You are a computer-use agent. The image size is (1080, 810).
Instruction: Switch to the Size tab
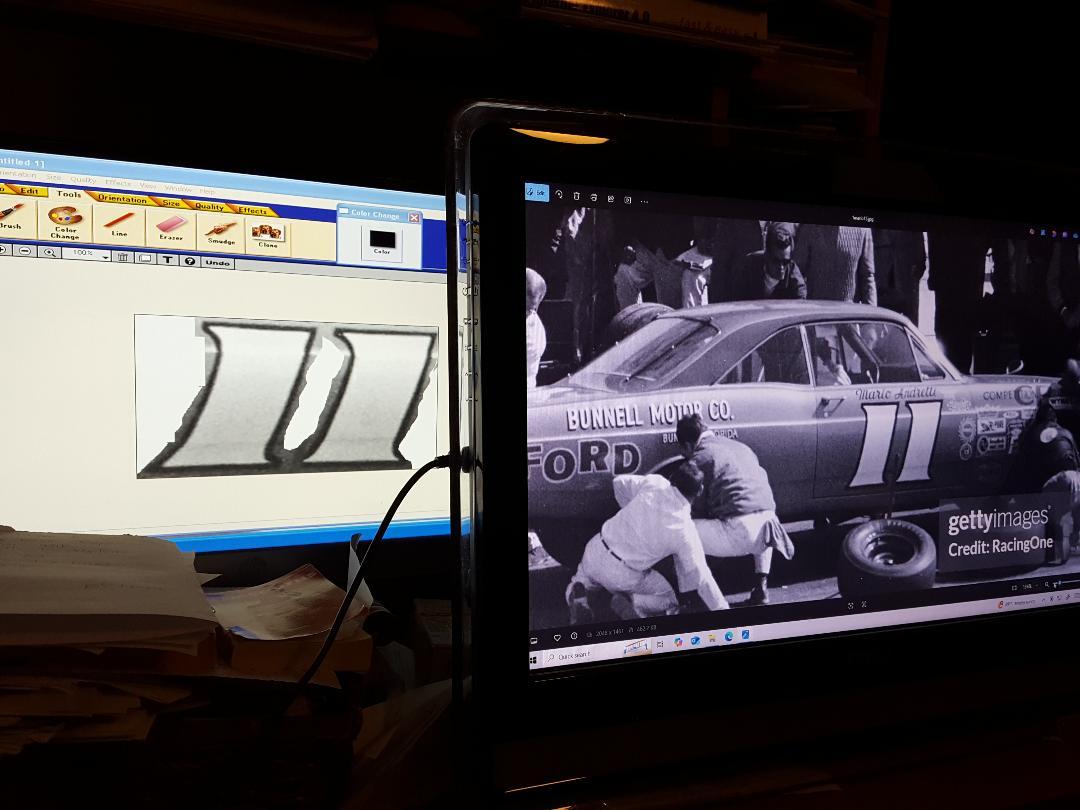(x=171, y=202)
